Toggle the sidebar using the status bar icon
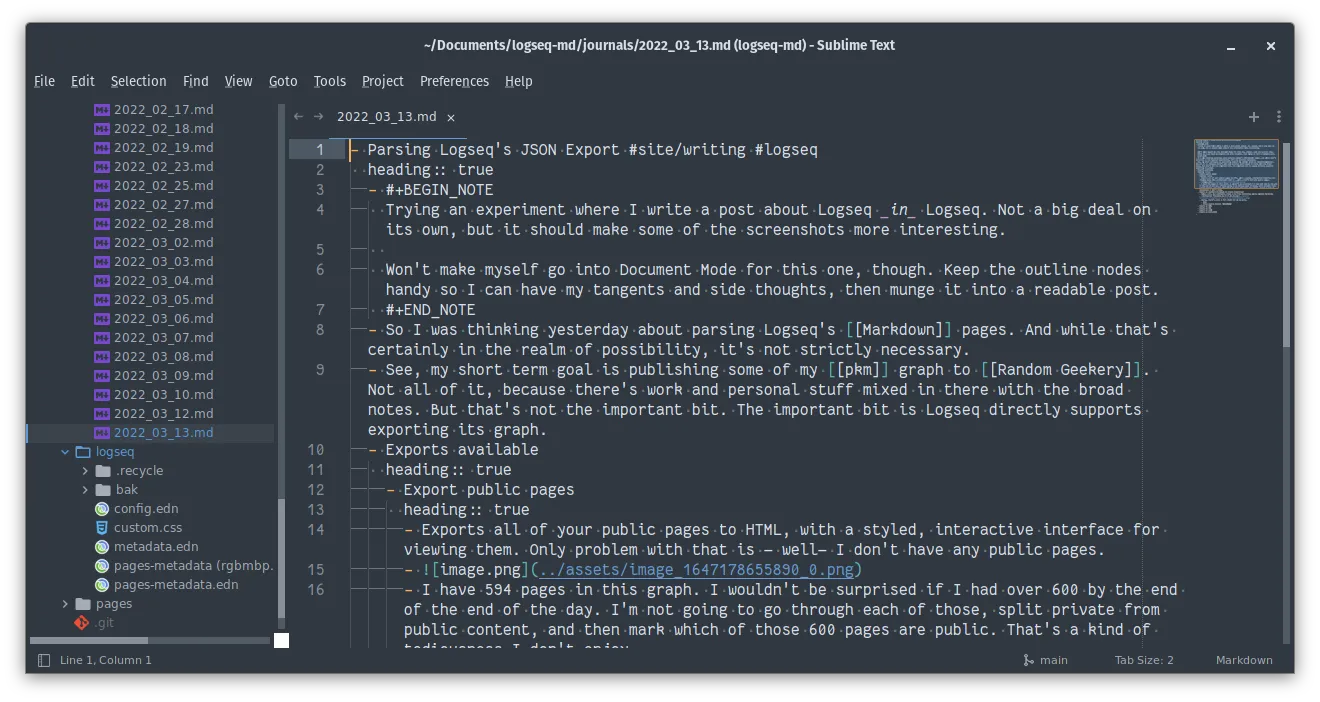Screen dimensions: 1320x702 43,660
